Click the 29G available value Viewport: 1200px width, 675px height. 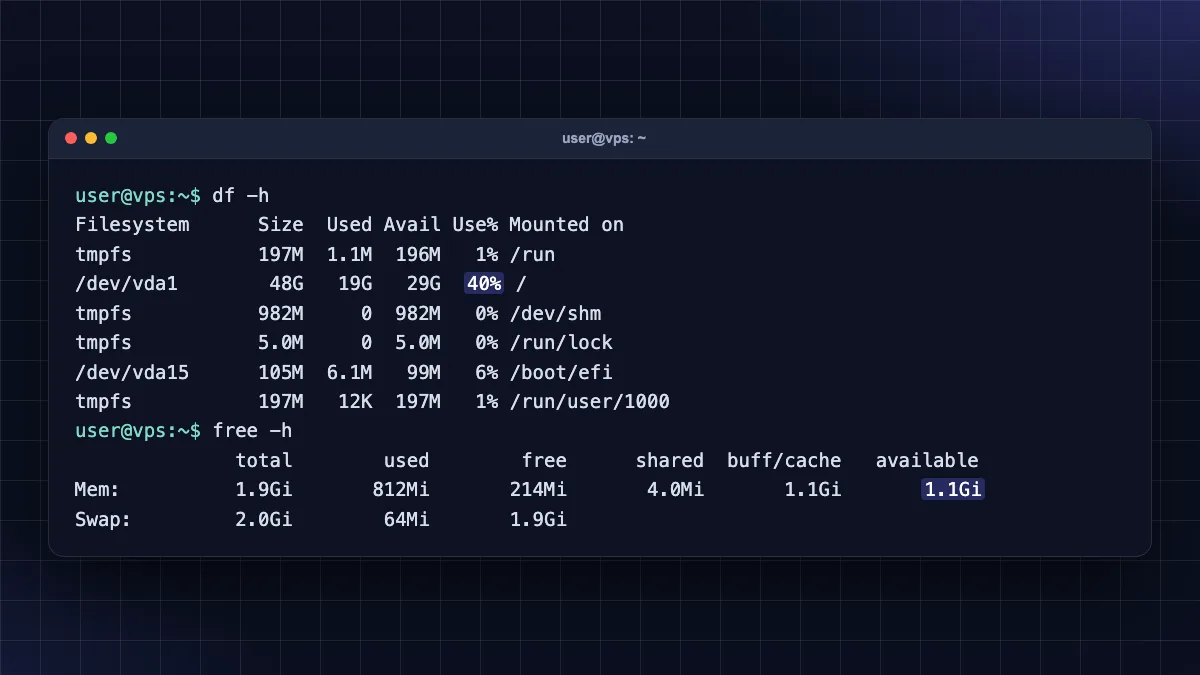coord(424,284)
